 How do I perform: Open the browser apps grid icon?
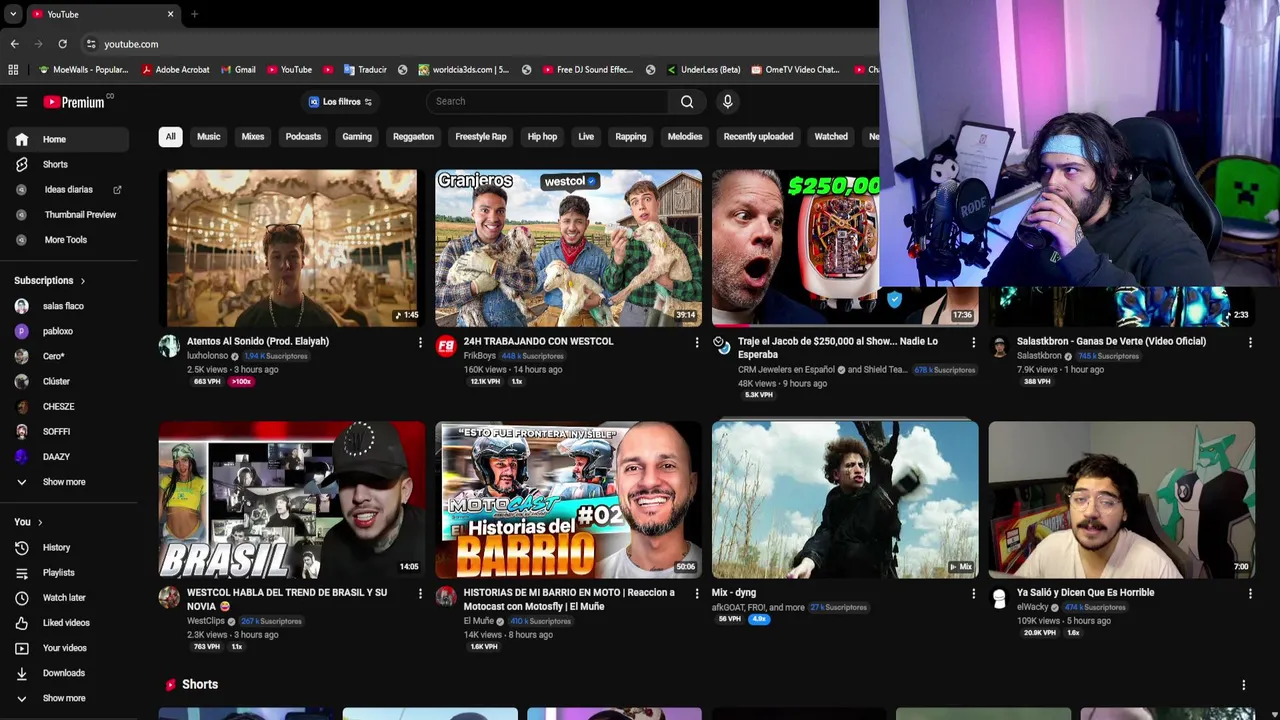(x=13, y=70)
